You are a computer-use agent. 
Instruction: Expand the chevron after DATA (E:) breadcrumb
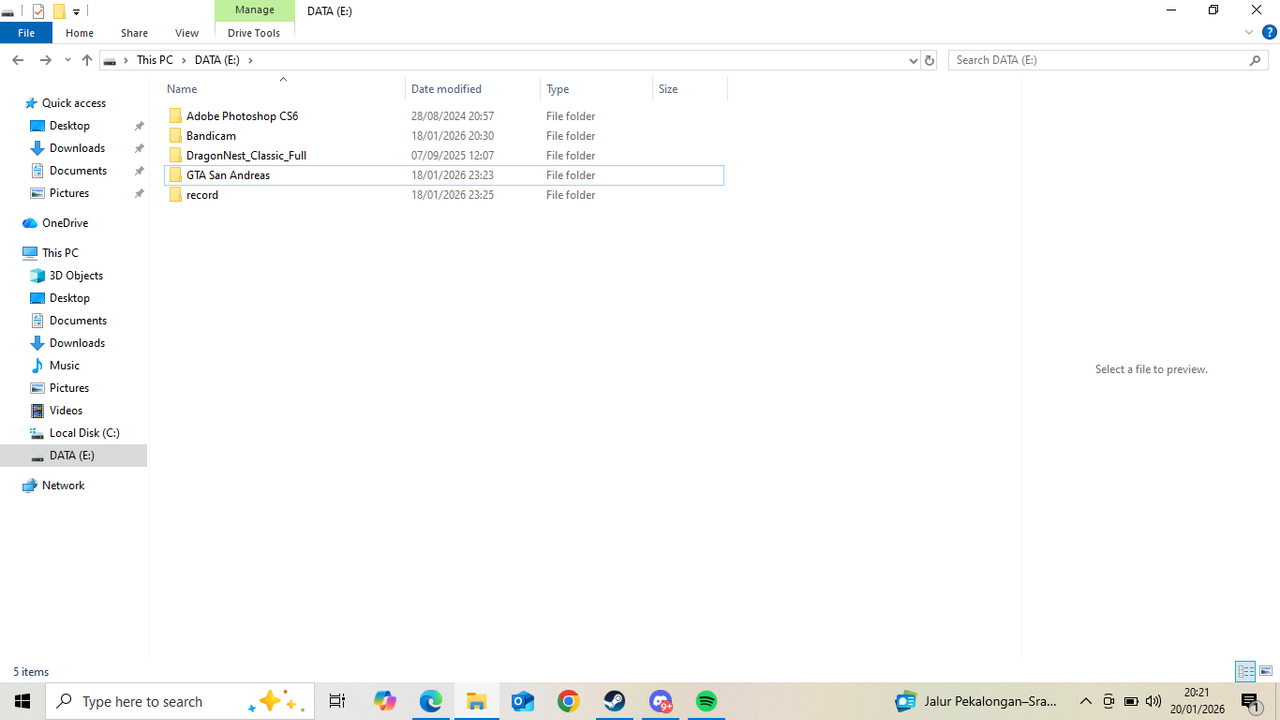[250, 60]
